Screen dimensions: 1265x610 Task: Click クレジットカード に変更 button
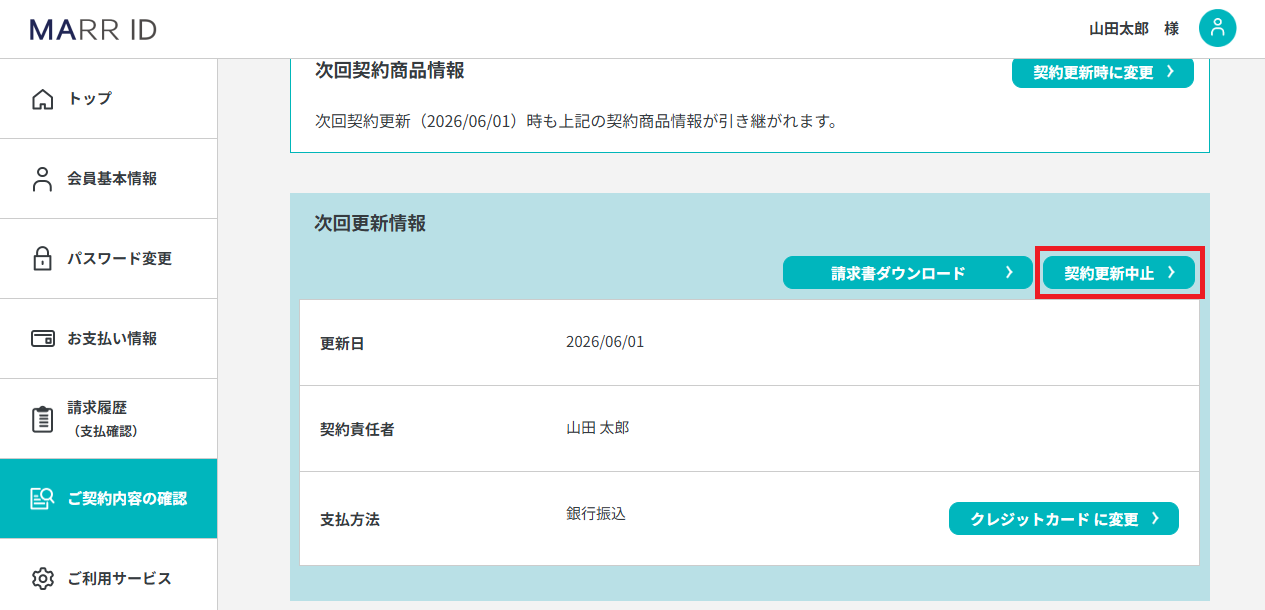1064,519
